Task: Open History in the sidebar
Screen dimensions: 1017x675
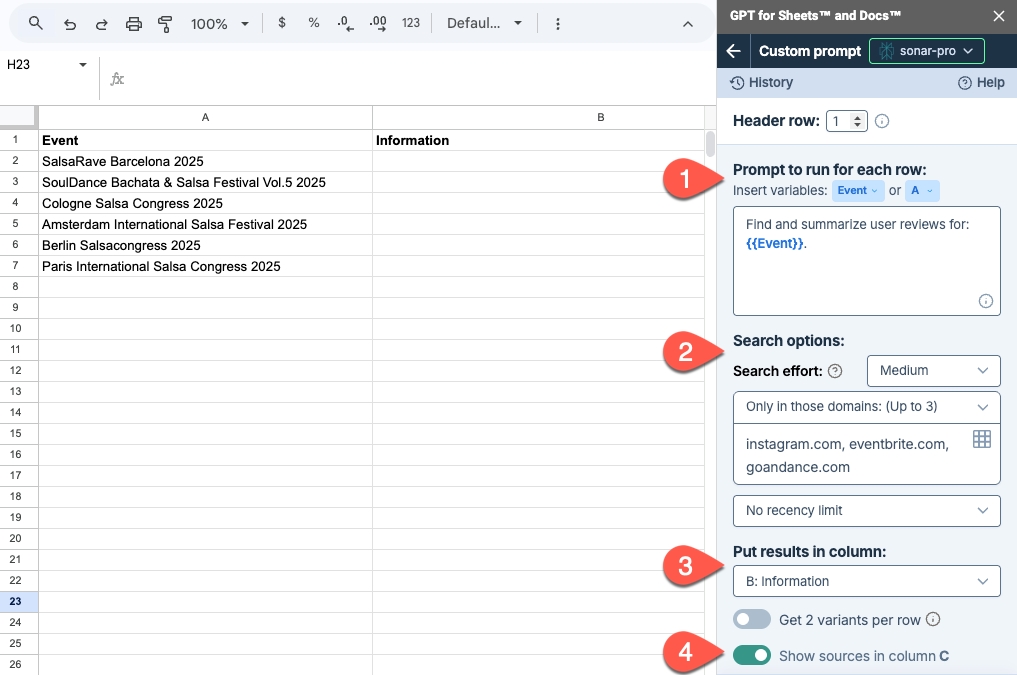Action: pos(761,82)
